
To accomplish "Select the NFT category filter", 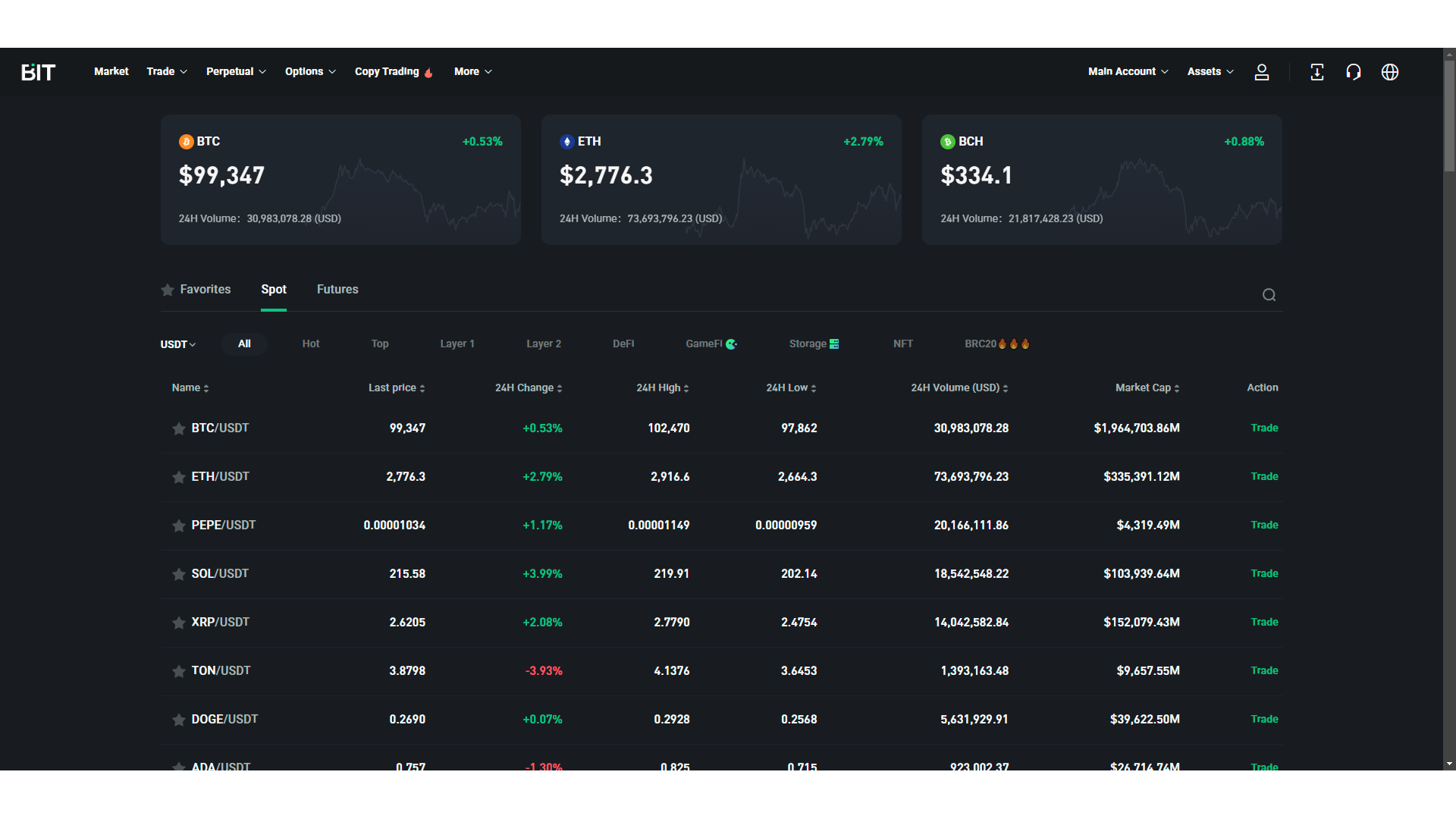I will (x=903, y=344).
